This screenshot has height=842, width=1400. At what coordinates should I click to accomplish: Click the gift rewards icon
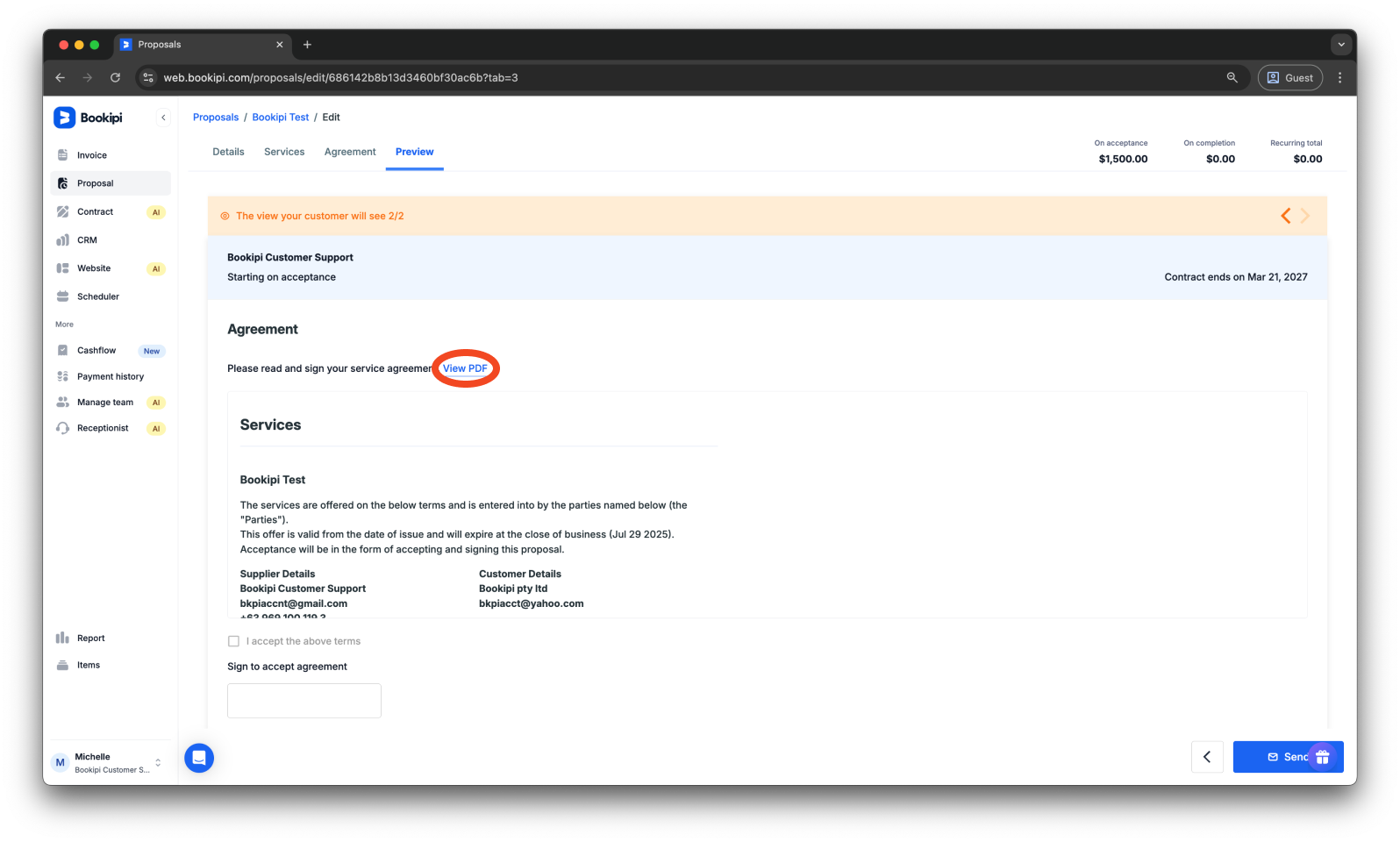(x=1323, y=757)
